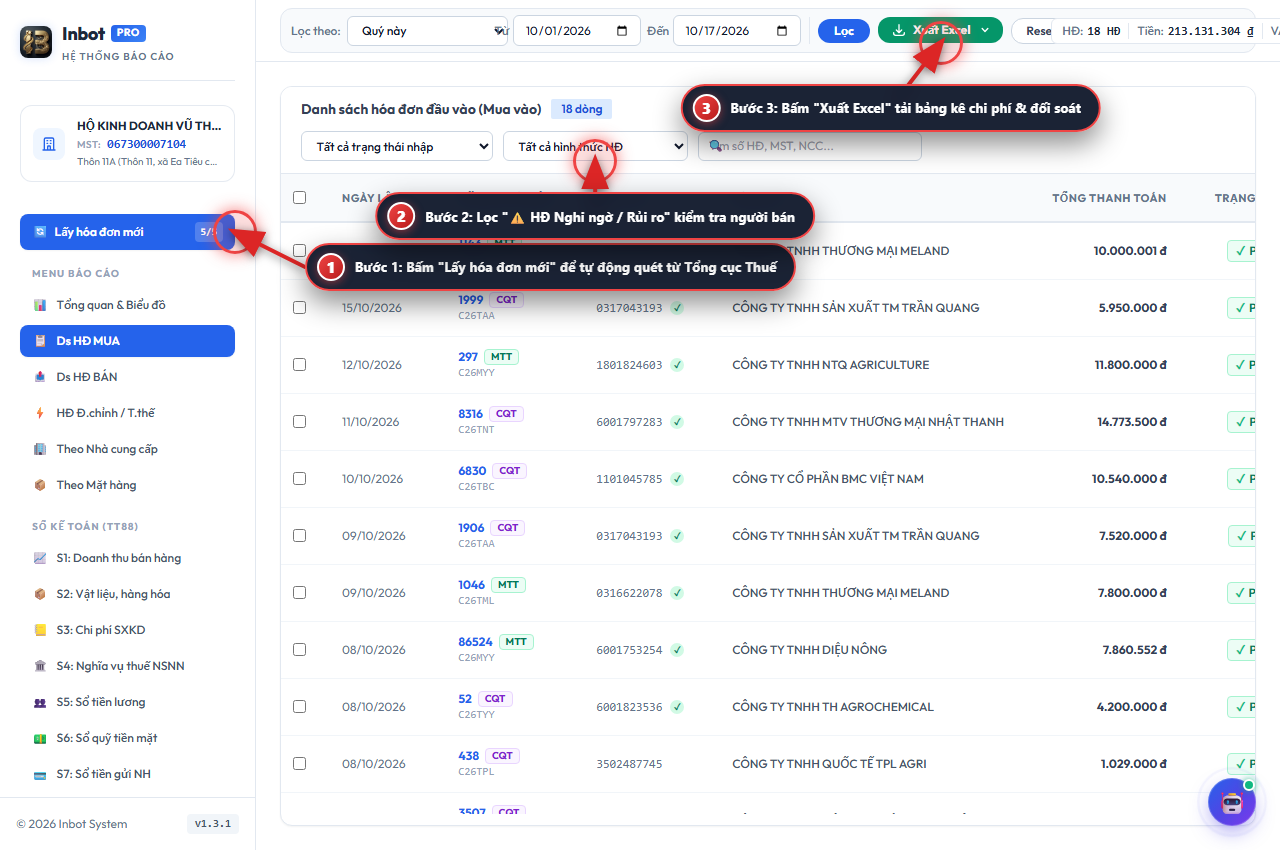Open the Tất cả trạng thái nhập dropdown

coord(397,147)
